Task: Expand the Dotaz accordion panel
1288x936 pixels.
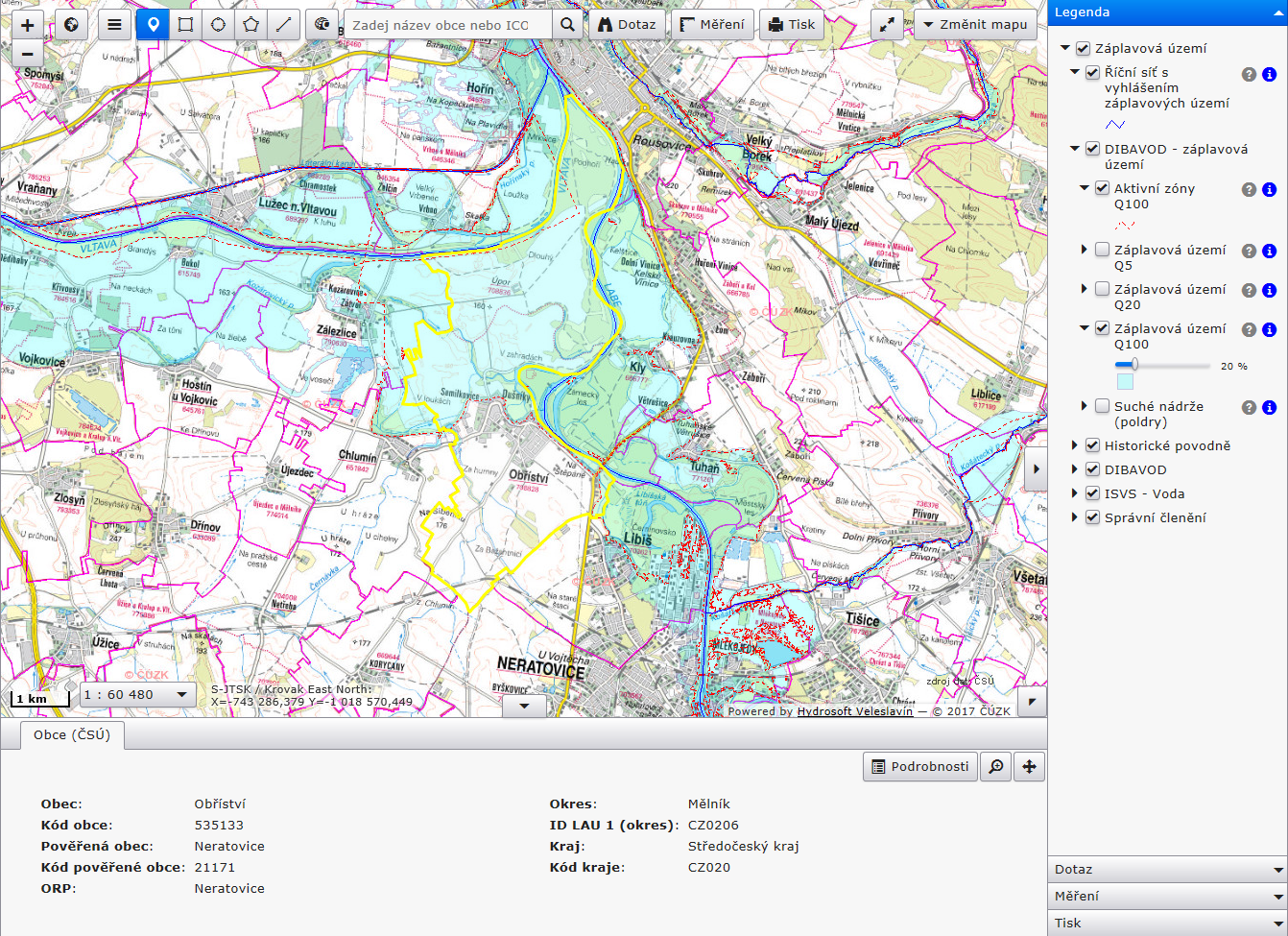Action: (1168, 869)
